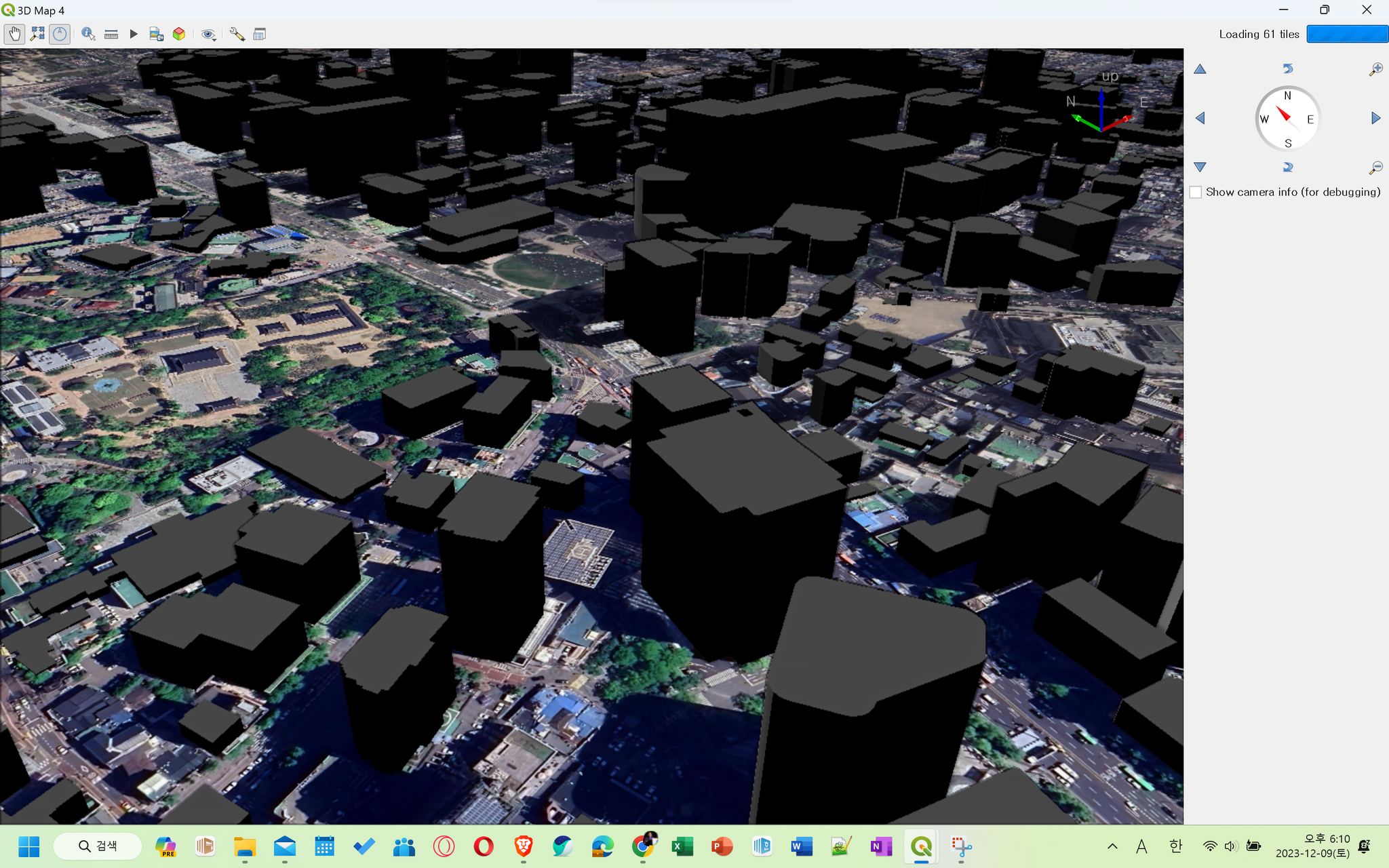The height and width of the screenshot is (868, 1389).
Task: Tilt camera up with up arrow
Action: point(1200,69)
